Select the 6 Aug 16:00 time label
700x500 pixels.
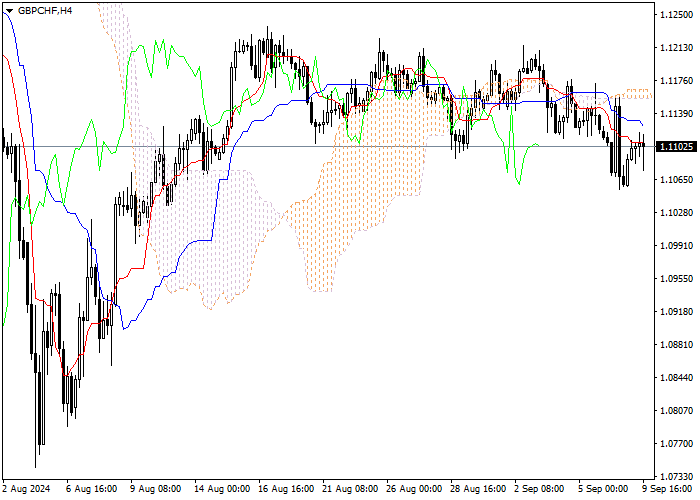[x=92, y=489]
